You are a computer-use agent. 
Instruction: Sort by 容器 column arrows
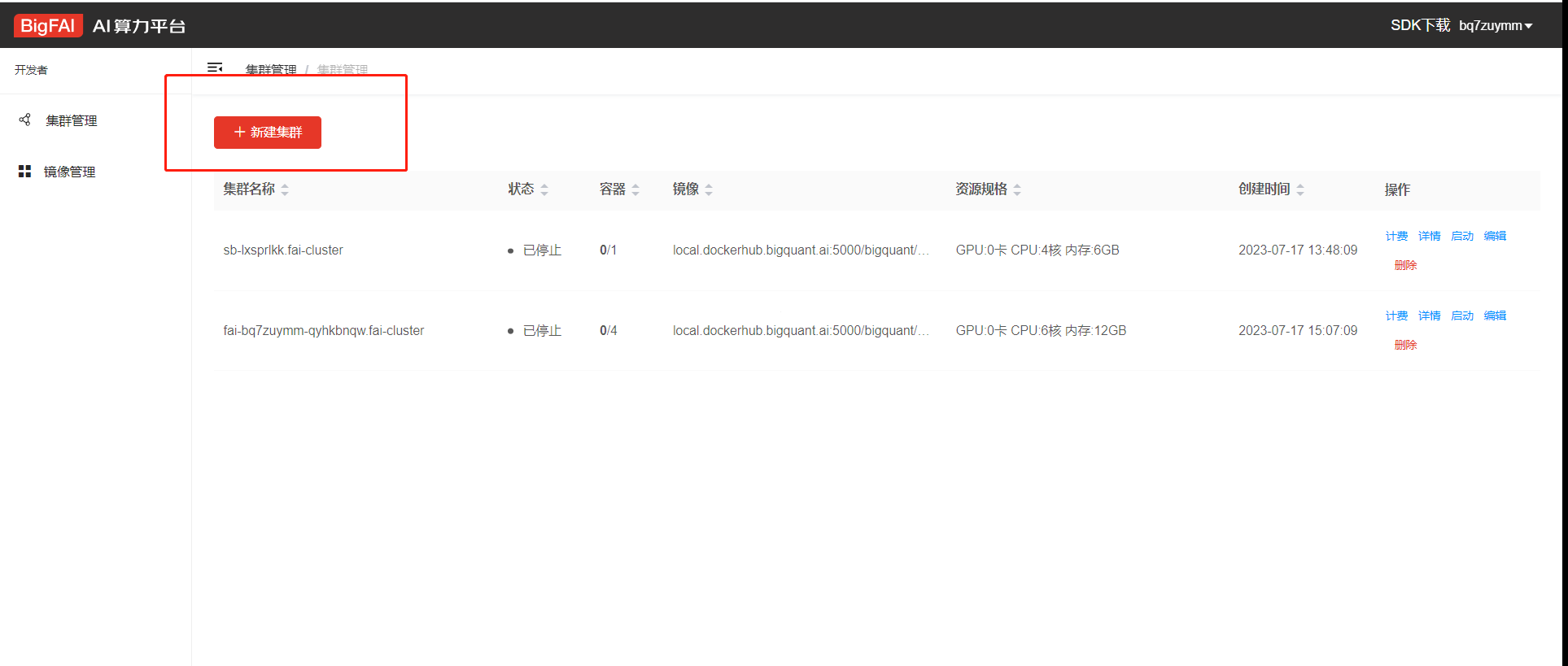pyautogui.click(x=635, y=189)
